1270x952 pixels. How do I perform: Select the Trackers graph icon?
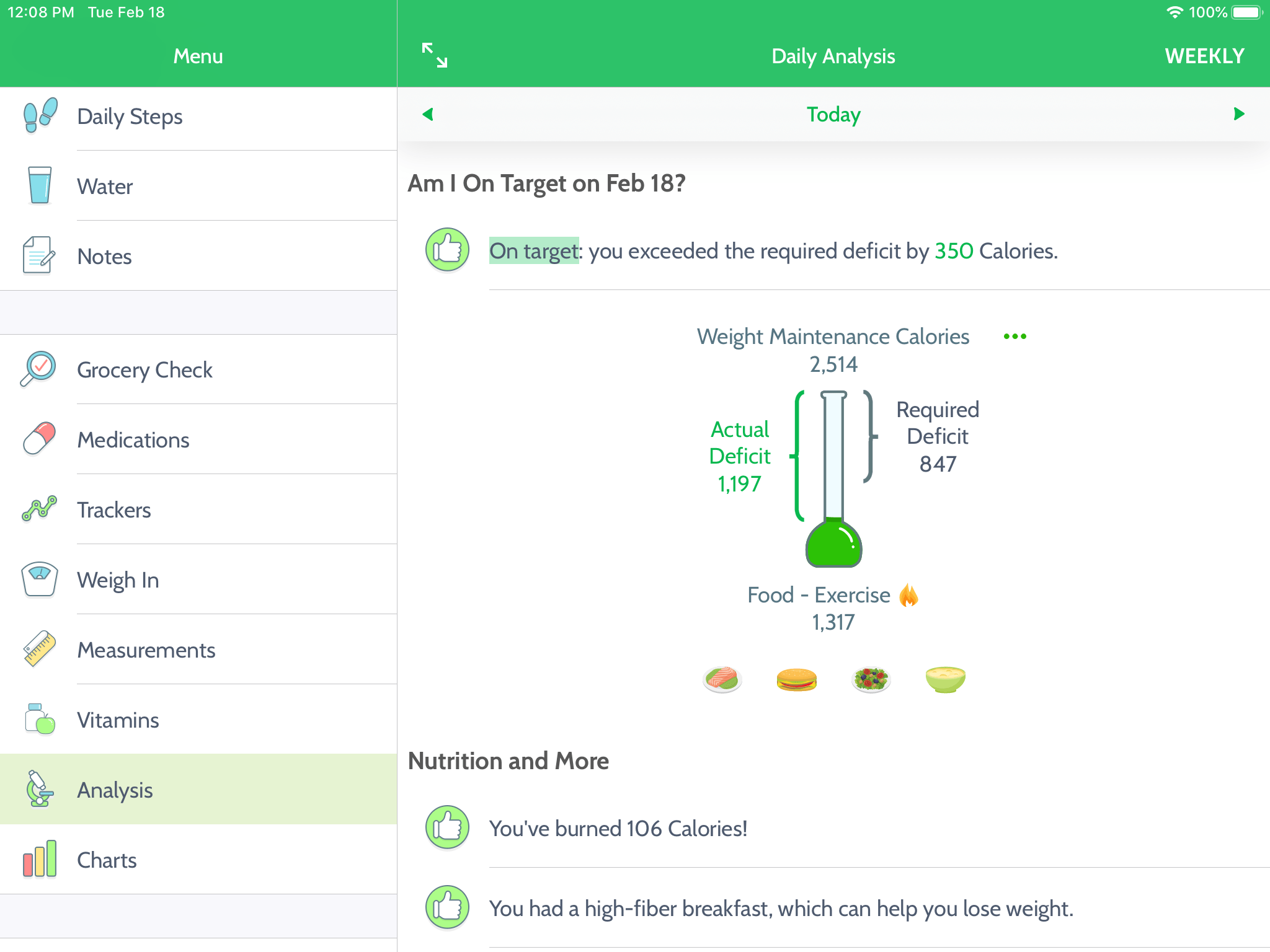(x=40, y=509)
